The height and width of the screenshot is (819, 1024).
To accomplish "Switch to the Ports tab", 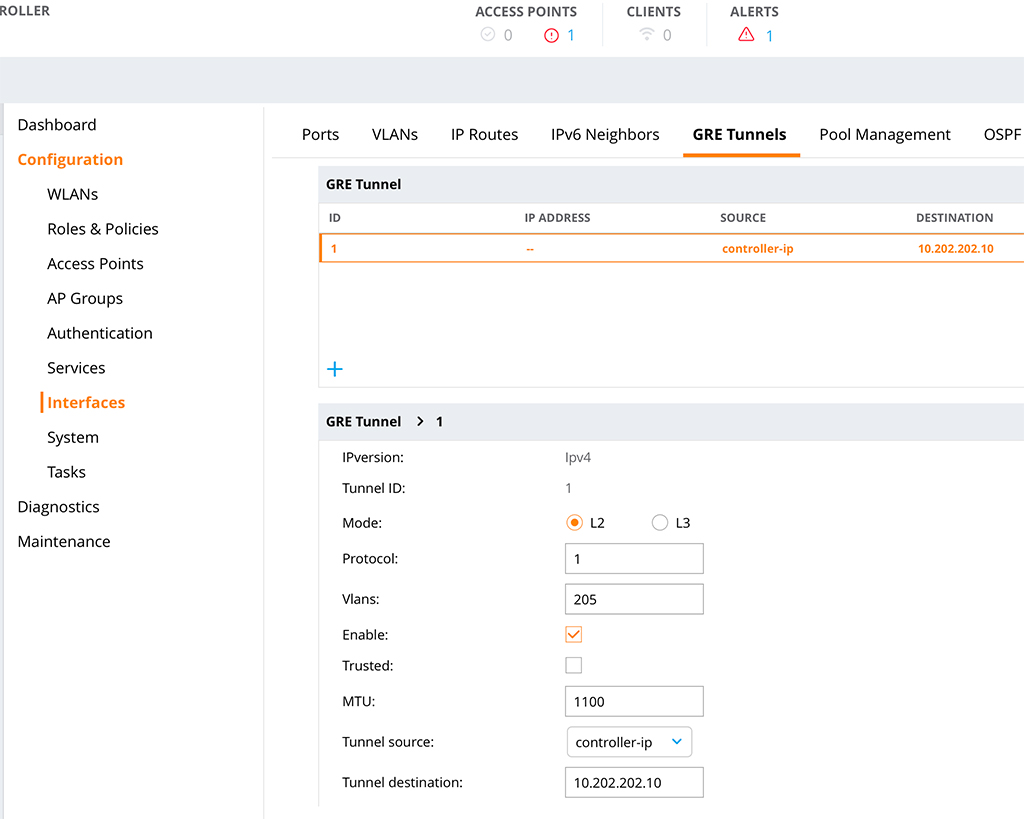I will pyautogui.click(x=320, y=135).
